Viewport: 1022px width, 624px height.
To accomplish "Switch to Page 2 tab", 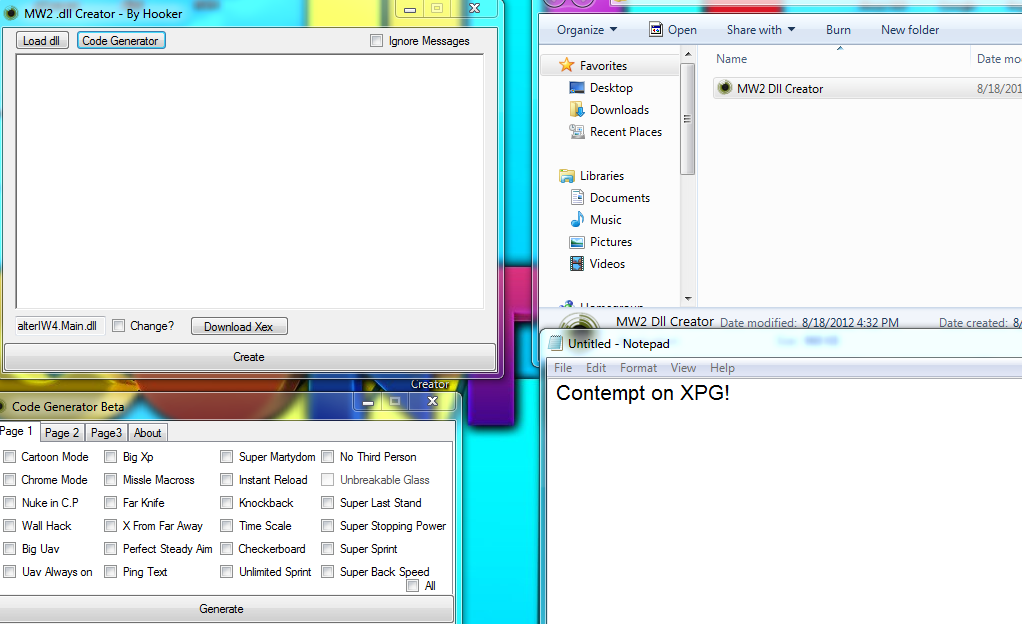I will [x=62, y=432].
